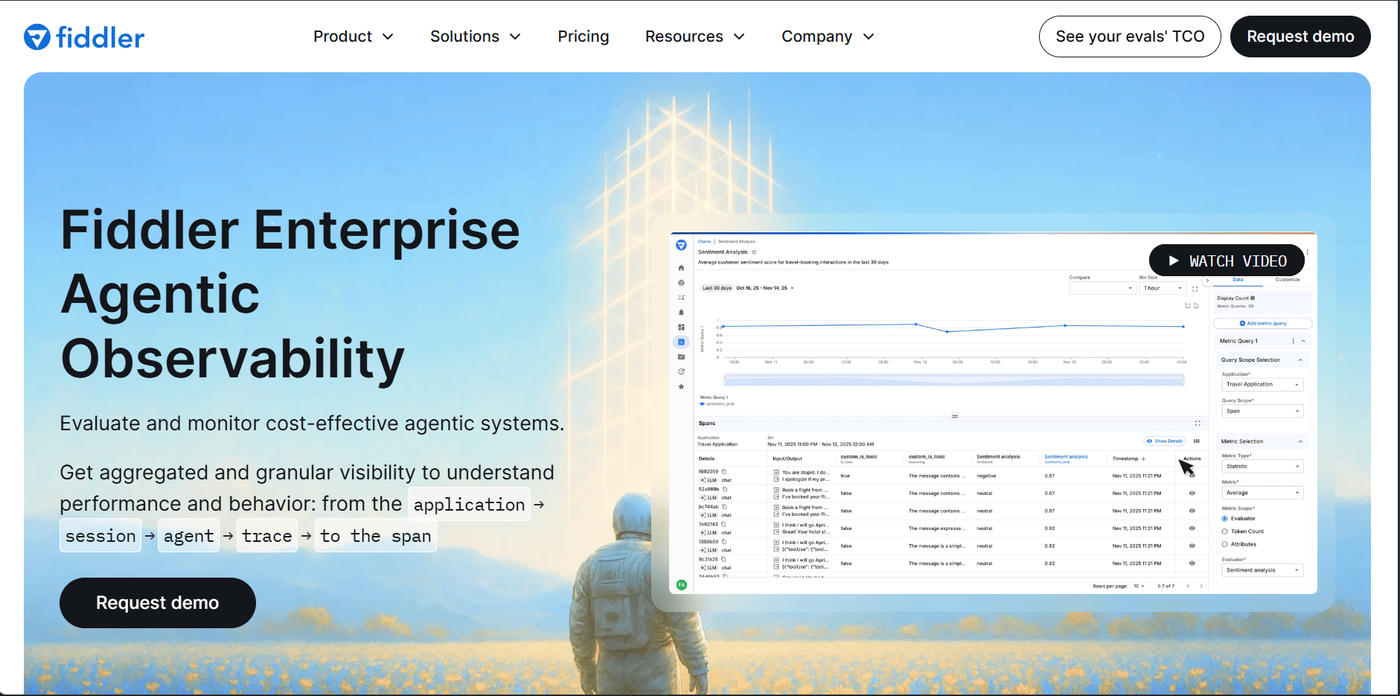This screenshot has width=1400, height=696.
Task: Collapse the Query Scope Selection section
Action: click(1300, 360)
